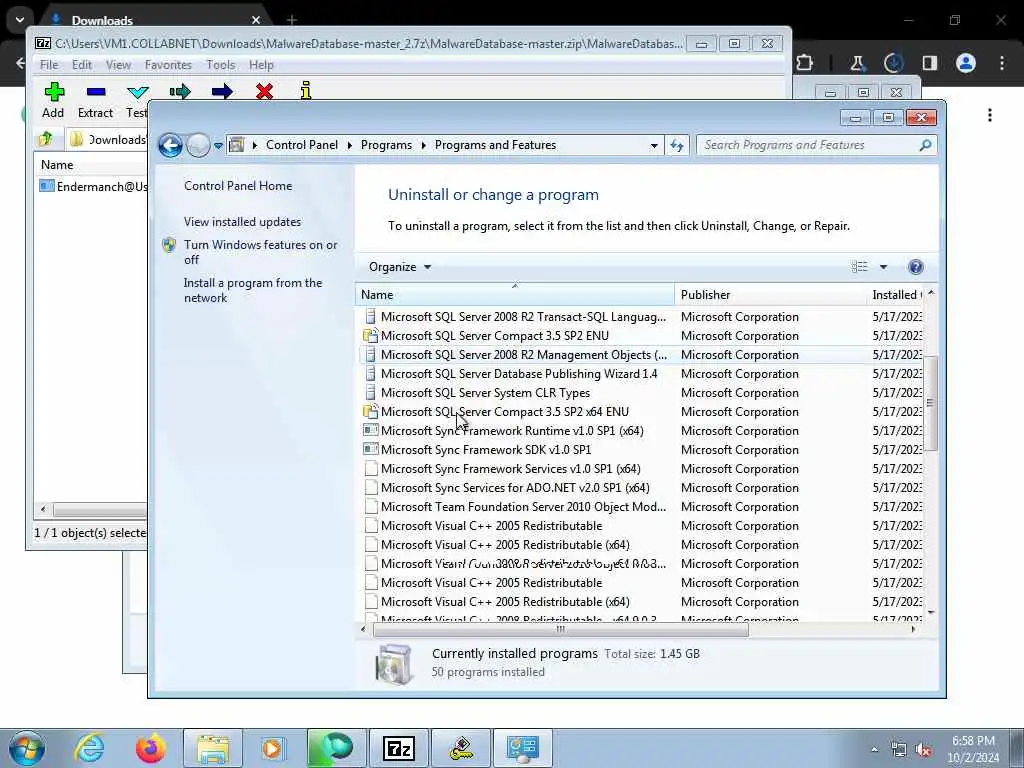Select the Endermanch file in 7-Zip list
Screen dimensions: 1024x768
pyautogui.click(x=93, y=187)
